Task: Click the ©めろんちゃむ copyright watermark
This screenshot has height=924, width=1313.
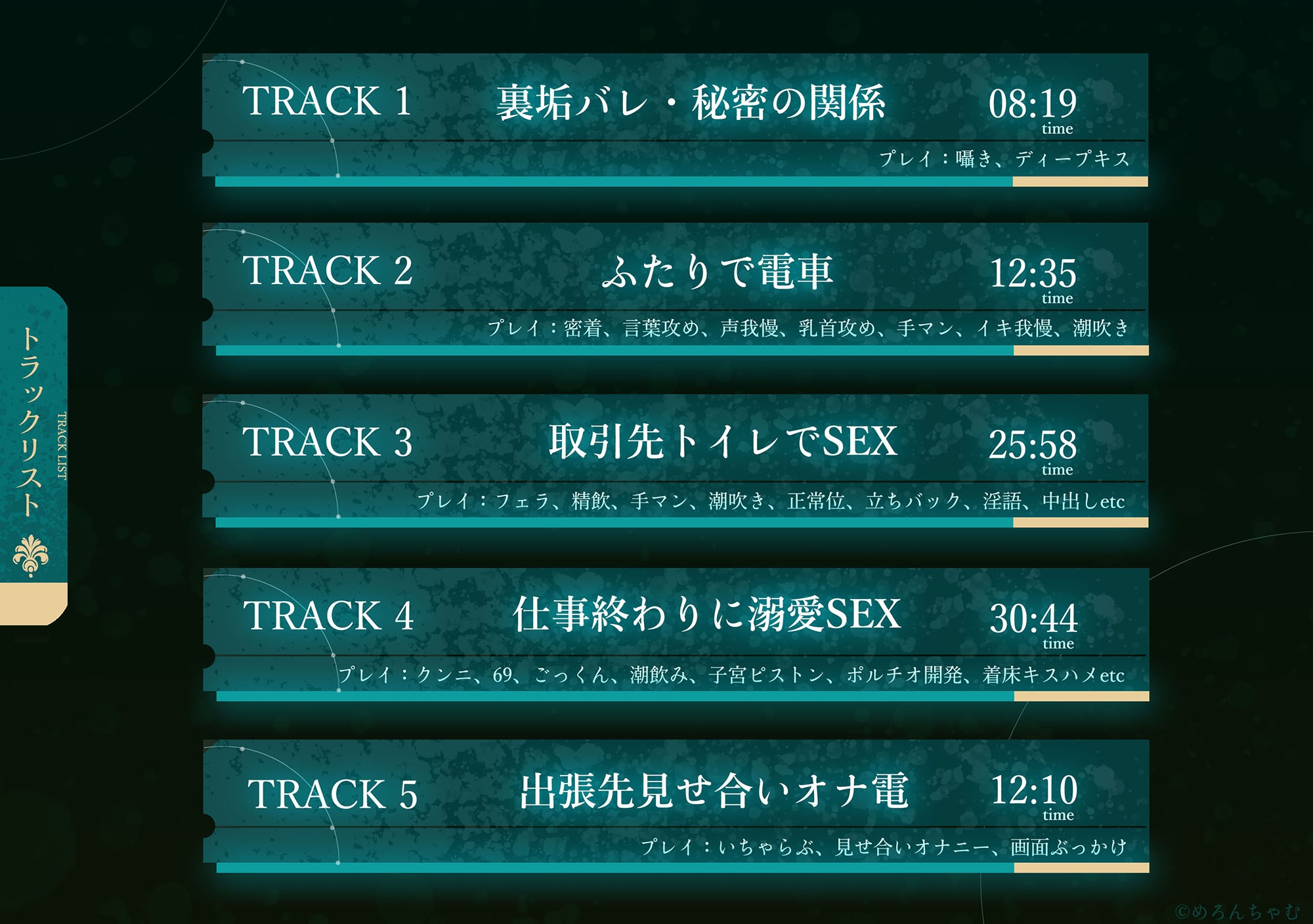Action: click(x=1237, y=912)
